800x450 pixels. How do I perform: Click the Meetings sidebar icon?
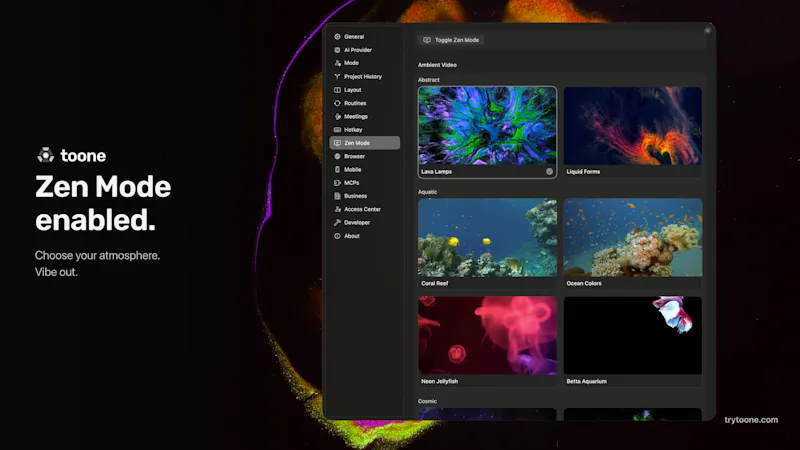tap(337, 116)
